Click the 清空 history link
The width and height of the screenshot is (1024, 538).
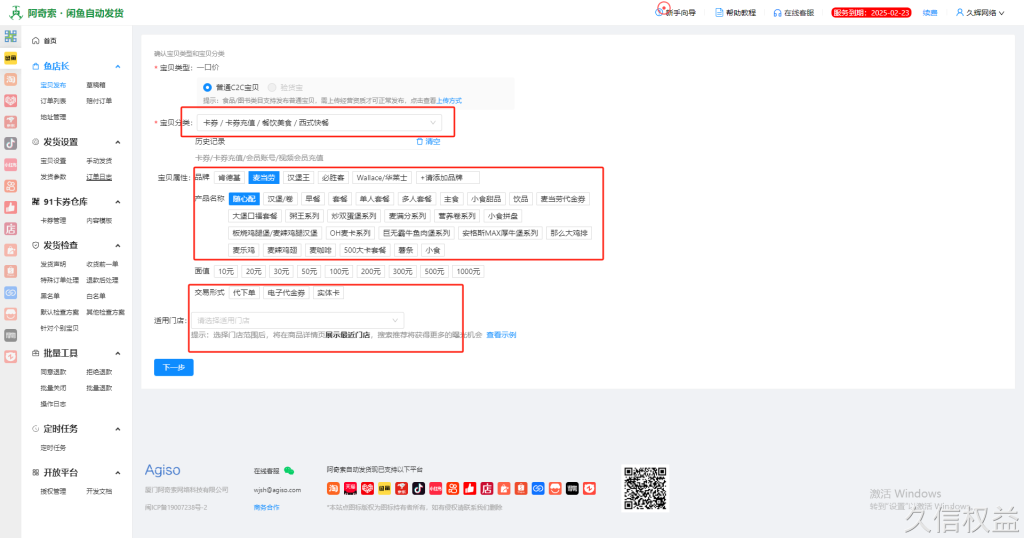pyautogui.click(x=432, y=141)
